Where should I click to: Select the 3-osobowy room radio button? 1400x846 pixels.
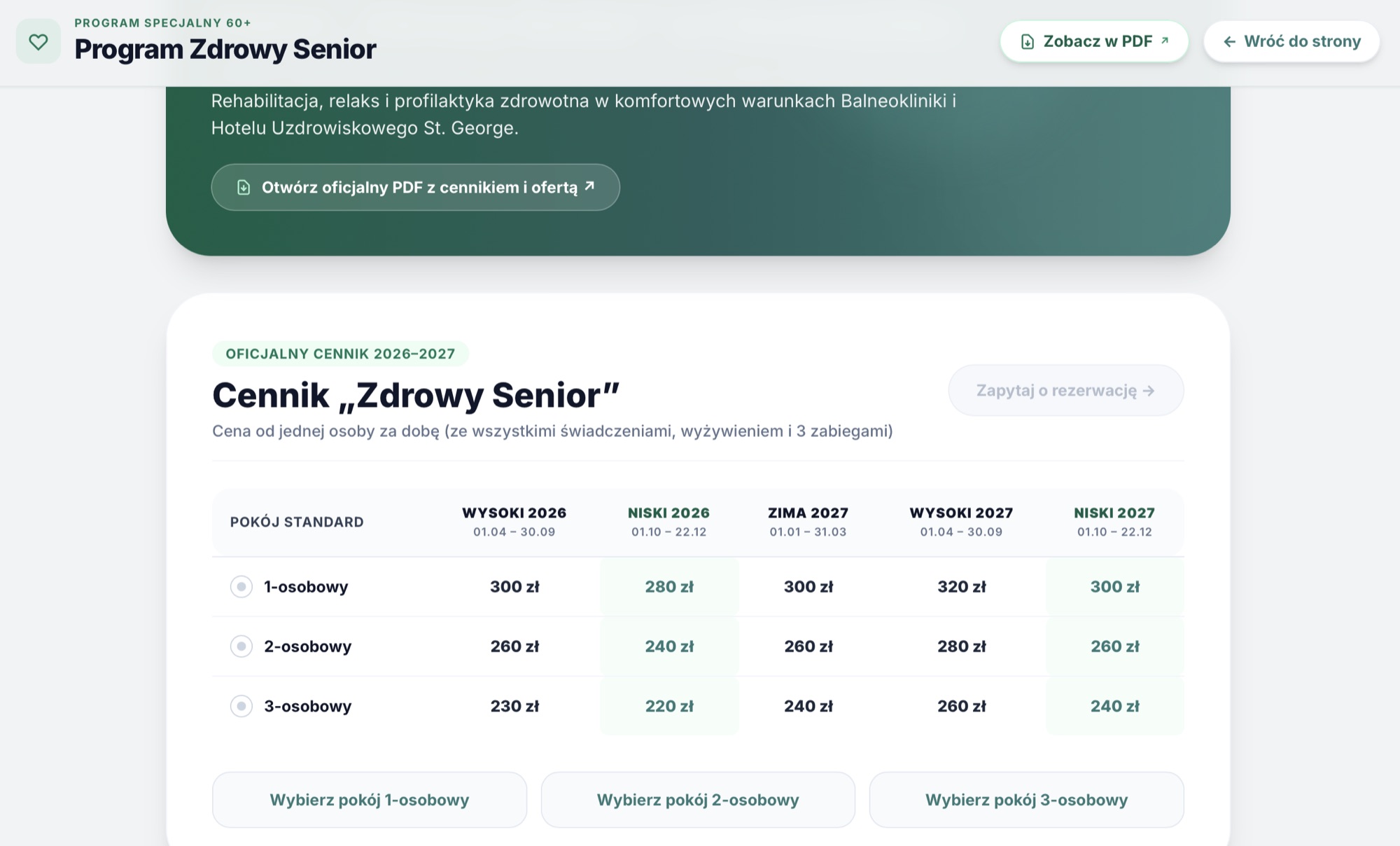coord(241,705)
